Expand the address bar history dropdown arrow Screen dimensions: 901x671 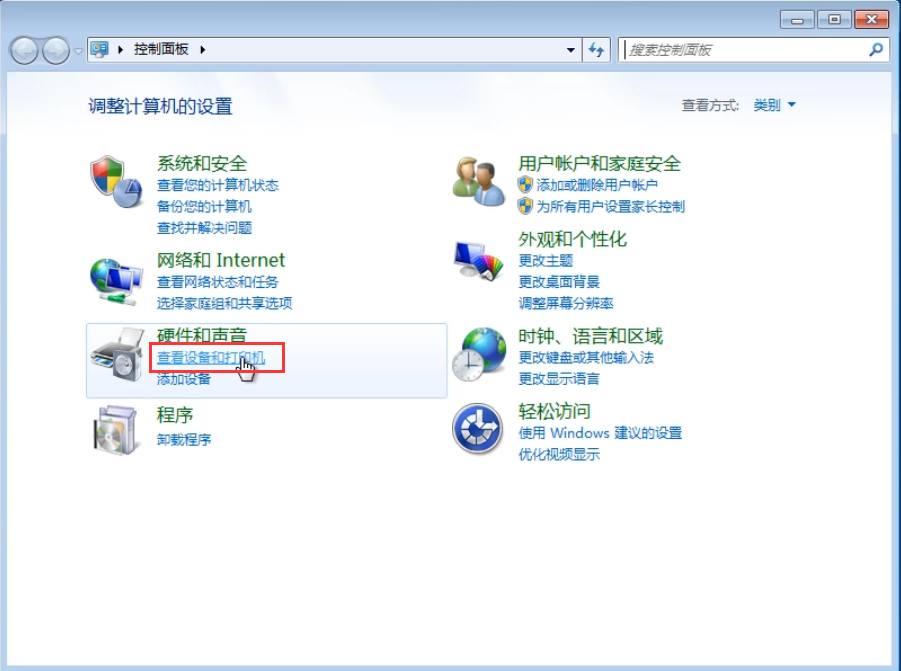tap(571, 49)
